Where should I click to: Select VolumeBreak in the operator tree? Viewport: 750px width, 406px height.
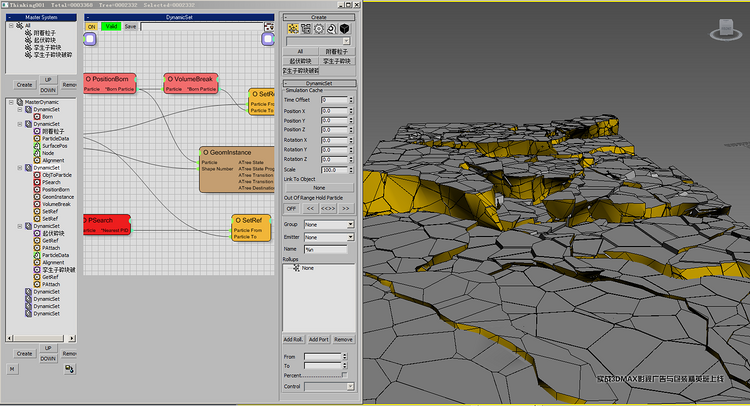tap(56, 204)
